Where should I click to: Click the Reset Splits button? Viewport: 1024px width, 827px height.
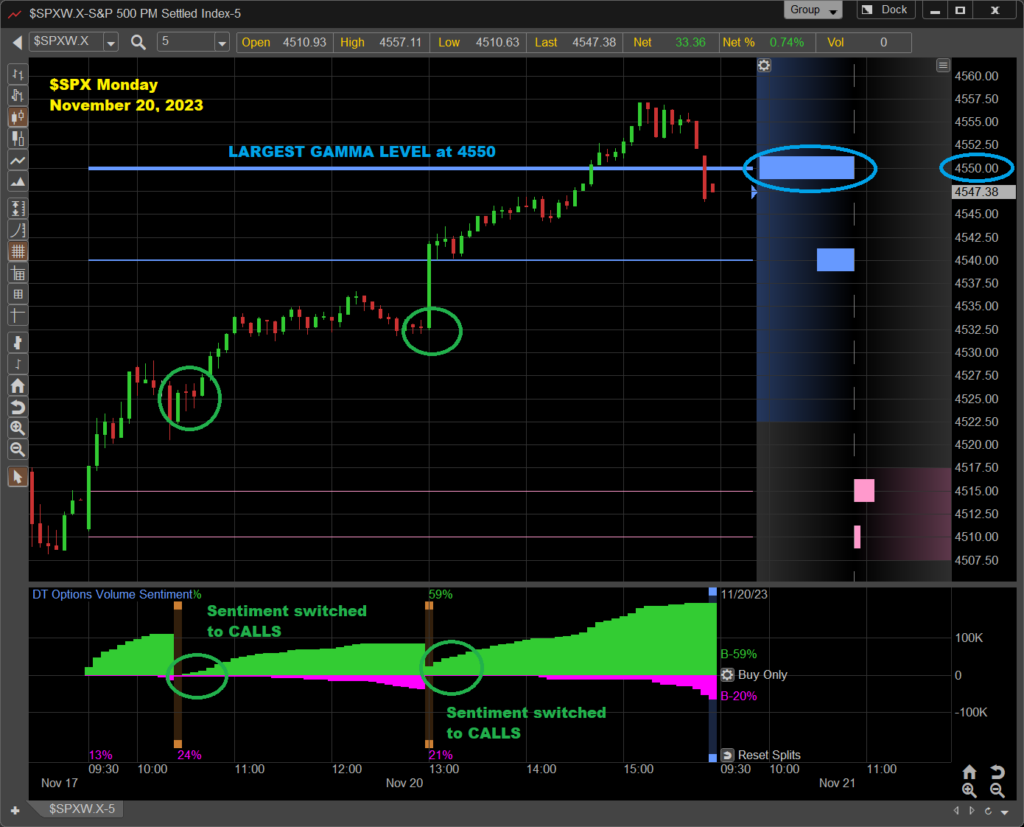pyautogui.click(x=728, y=755)
